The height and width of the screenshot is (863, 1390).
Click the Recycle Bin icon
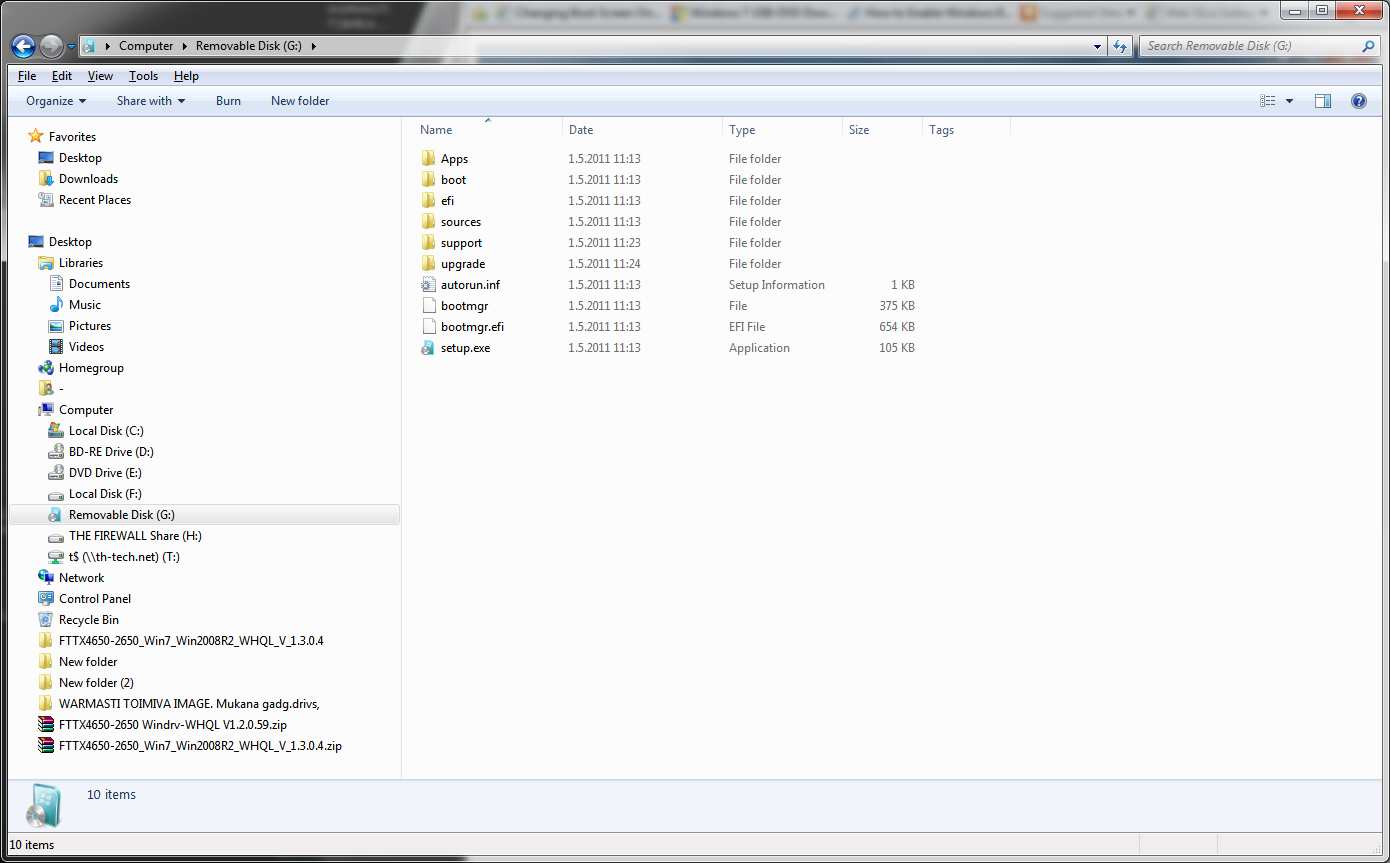tap(46, 620)
